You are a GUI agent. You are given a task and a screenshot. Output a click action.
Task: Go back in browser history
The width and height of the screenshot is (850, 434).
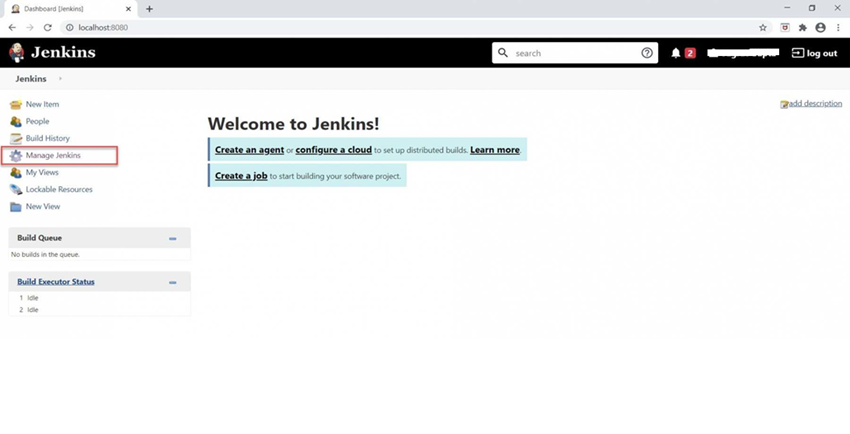pos(12,28)
